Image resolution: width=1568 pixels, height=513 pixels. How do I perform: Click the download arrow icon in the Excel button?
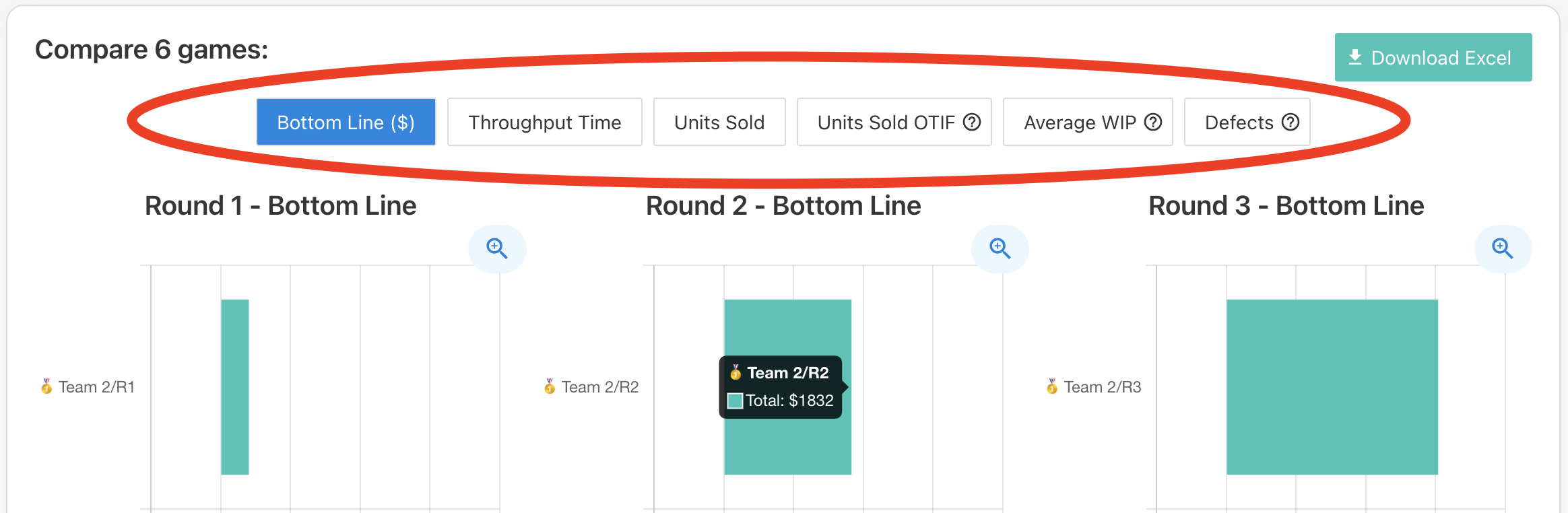[x=1355, y=57]
